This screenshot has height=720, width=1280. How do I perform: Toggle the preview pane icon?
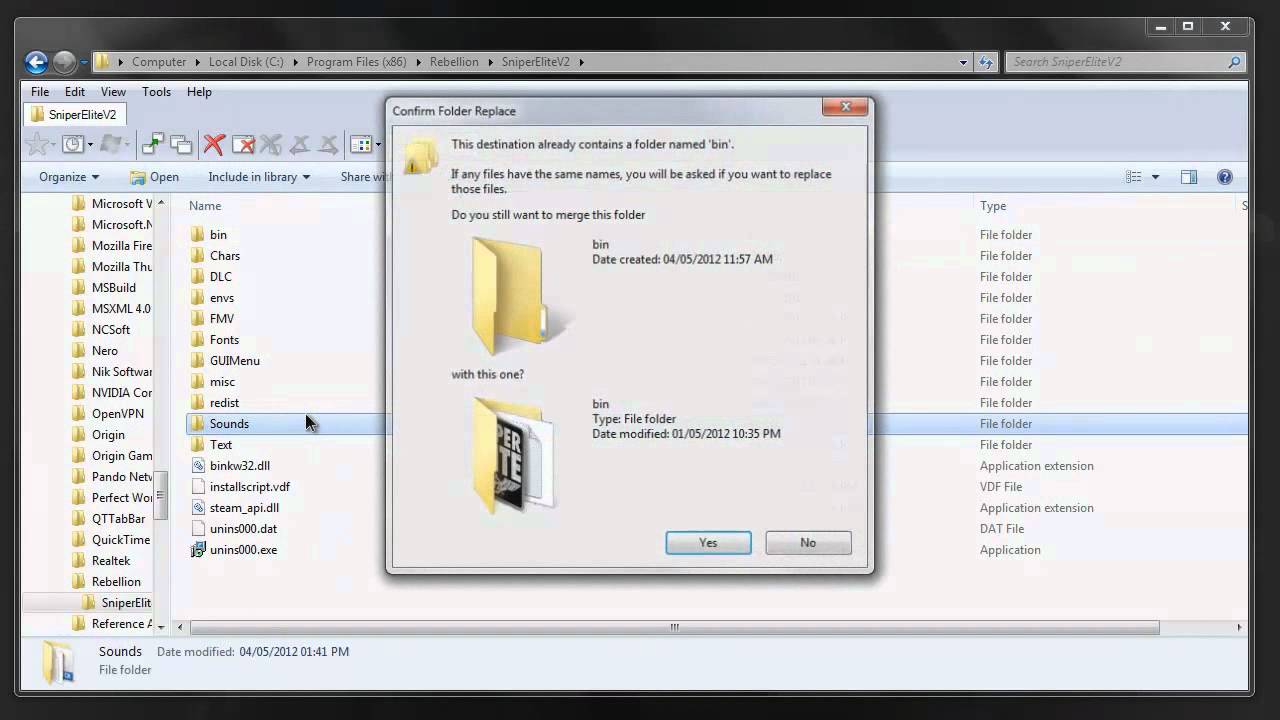tap(1189, 177)
